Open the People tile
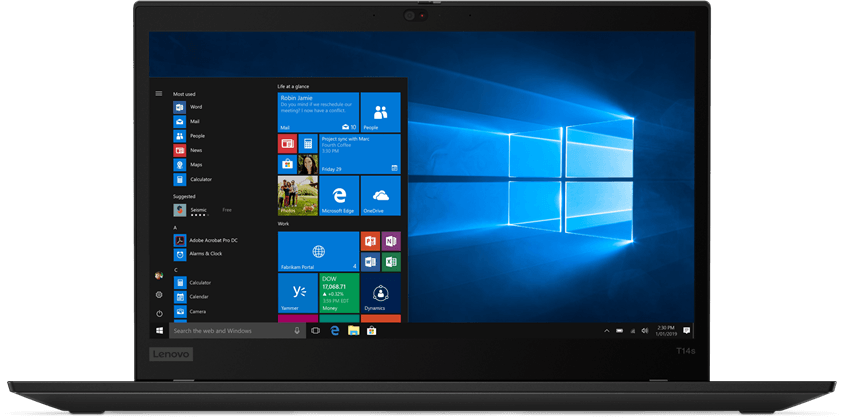 [380, 113]
